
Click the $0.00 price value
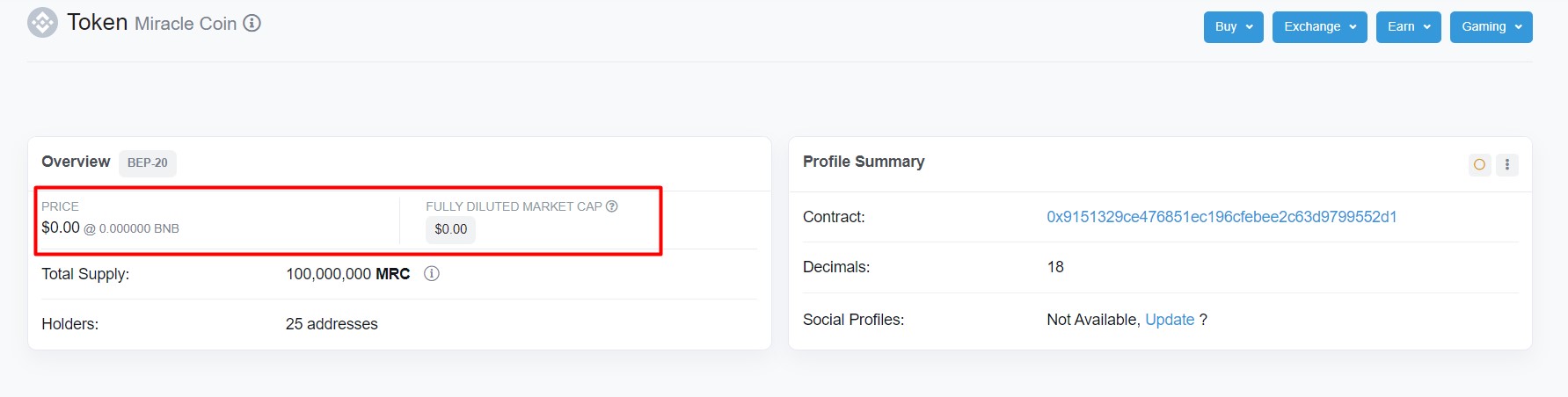point(61,227)
